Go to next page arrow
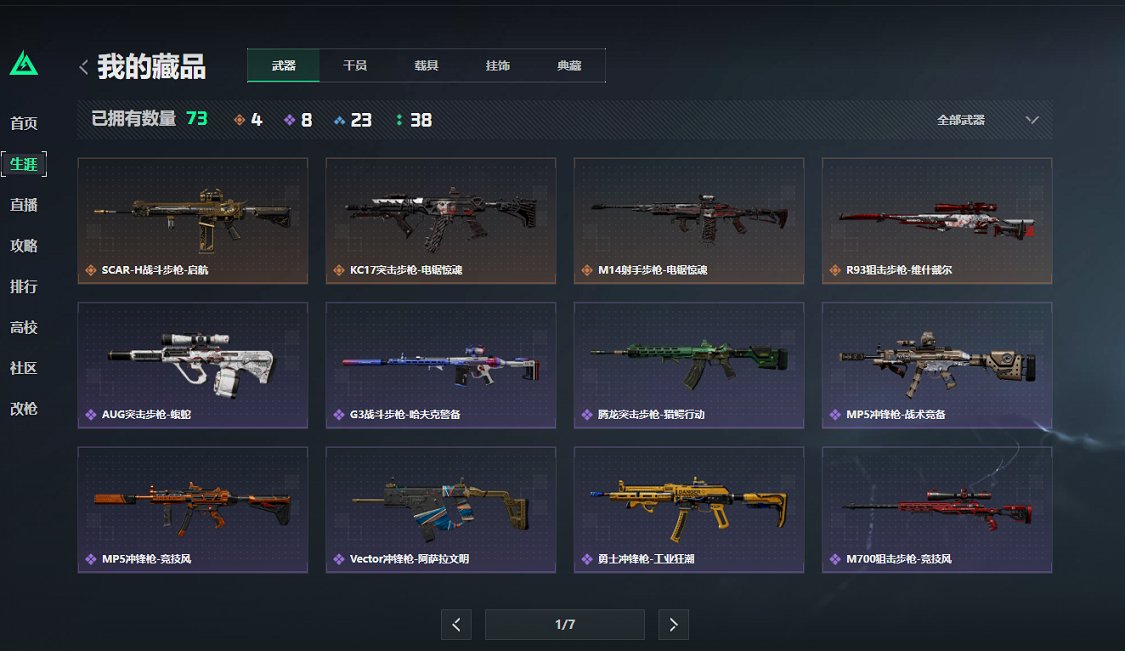The width and height of the screenshot is (1125, 651). click(673, 624)
